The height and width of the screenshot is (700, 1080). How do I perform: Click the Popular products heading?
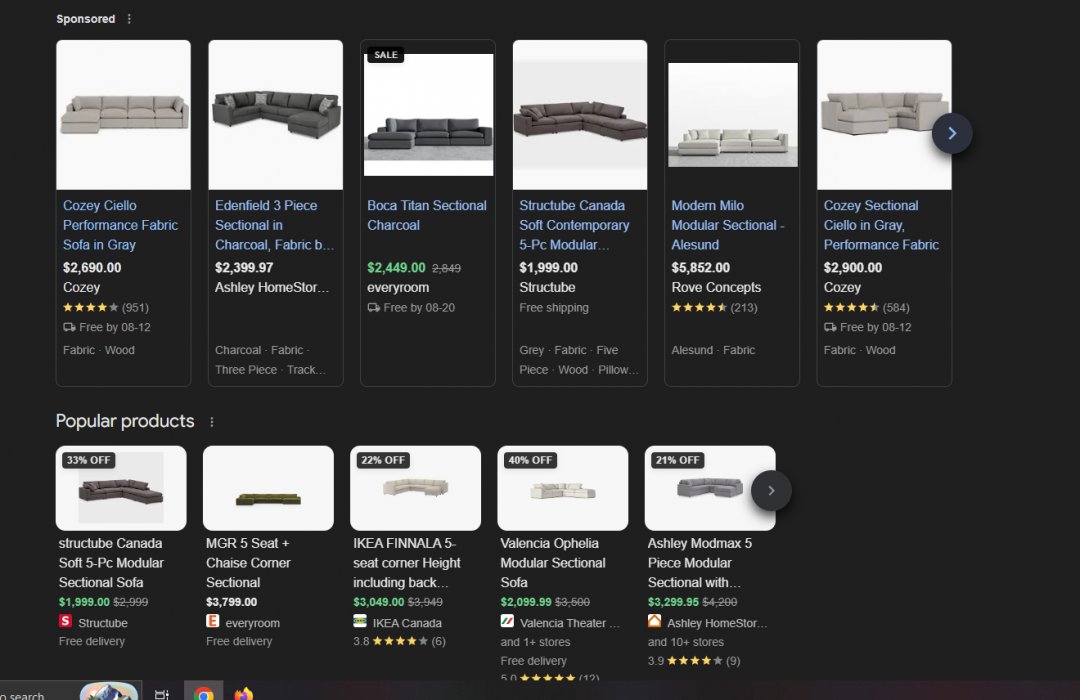[x=125, y=421]
